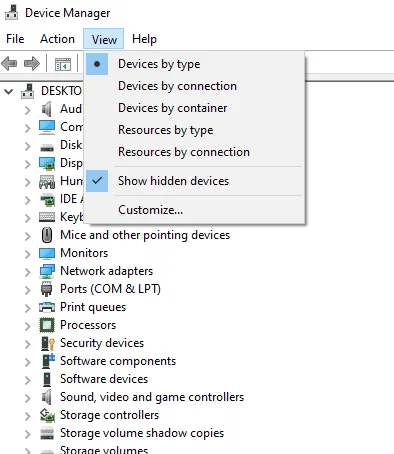Screen dimensions: 394x454
Task: Expand the Print queues category
Action: coord(28,308)
